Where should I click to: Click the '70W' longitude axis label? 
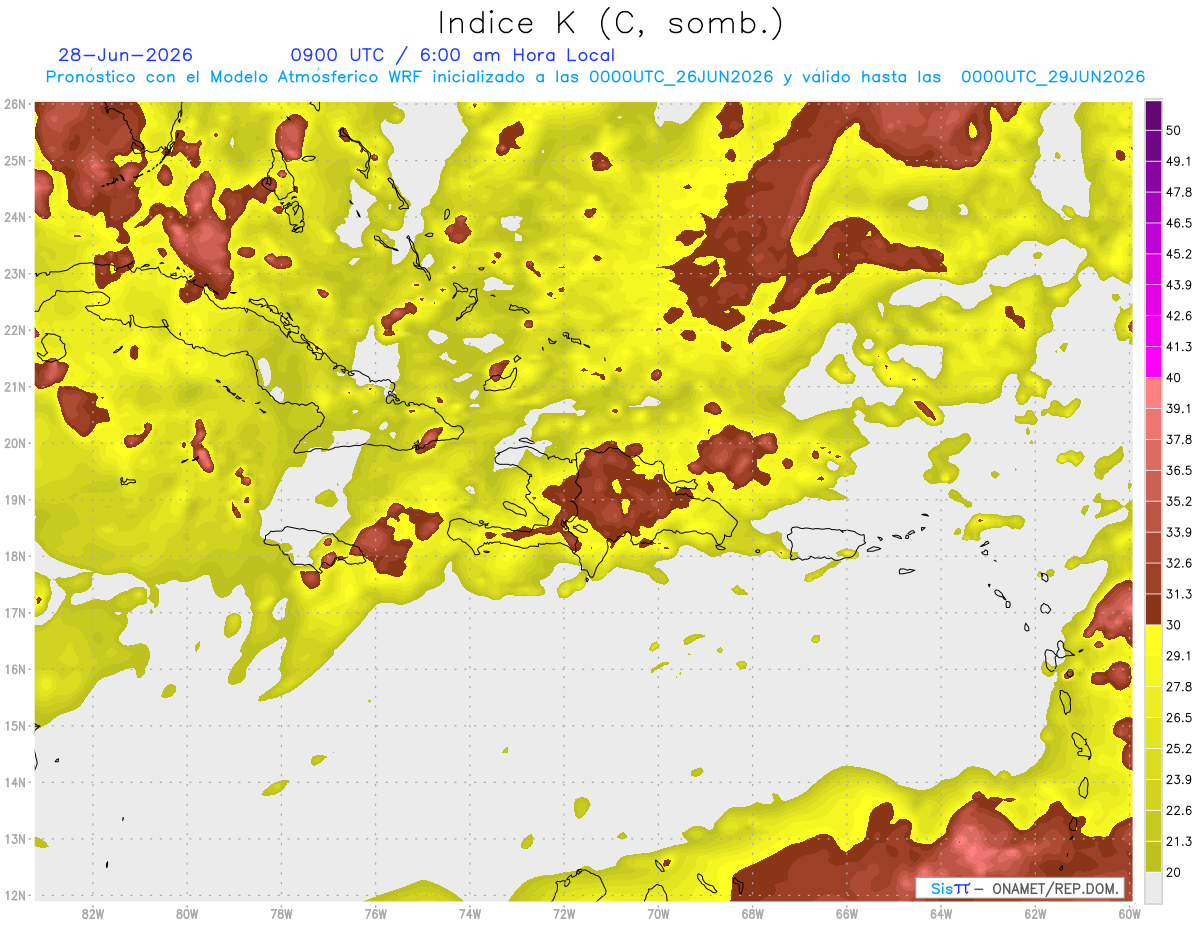point(658,914)
